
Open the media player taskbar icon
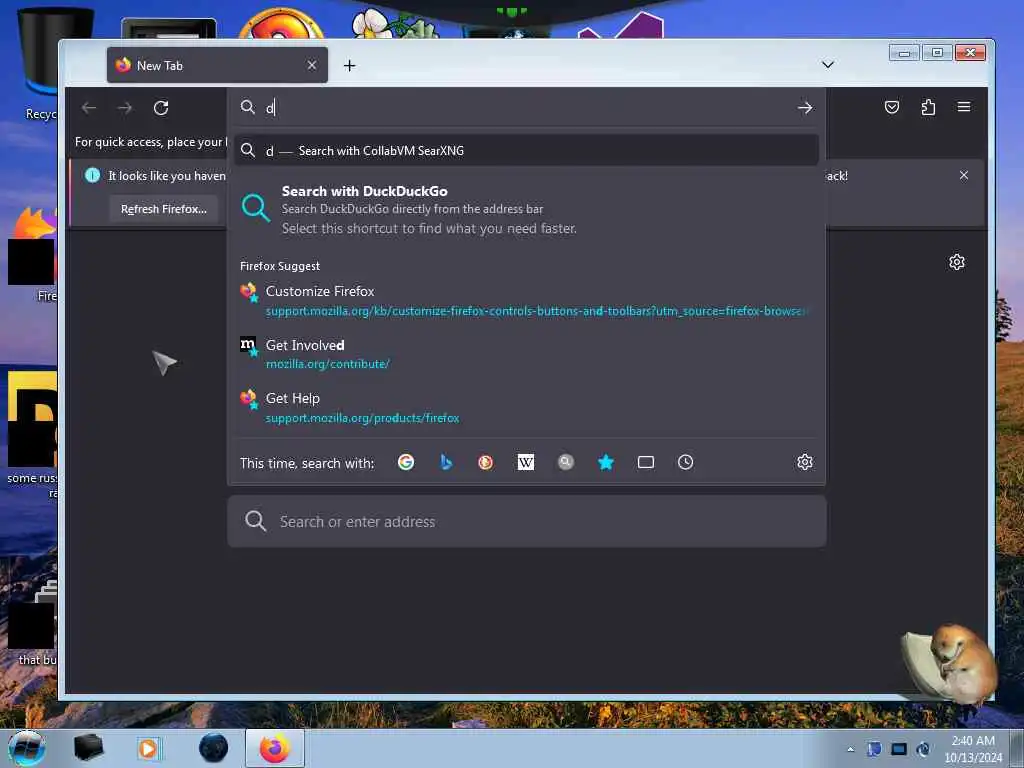click(149, 748)
